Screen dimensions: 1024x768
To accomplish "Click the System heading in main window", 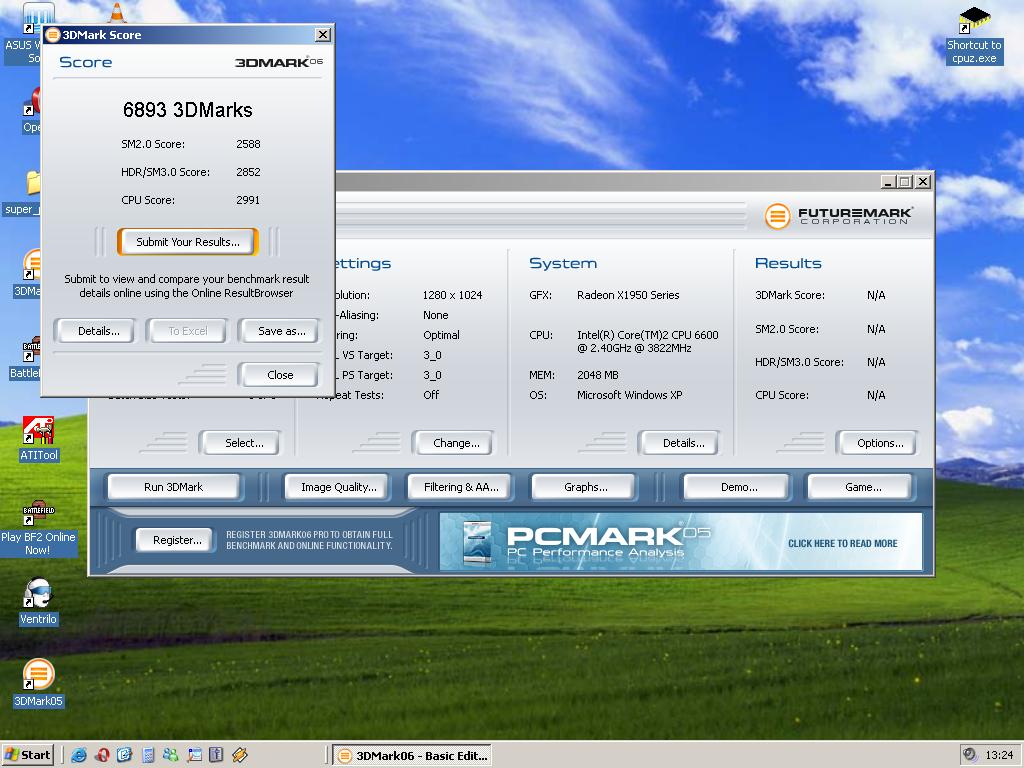I will (x=563, y=263).
